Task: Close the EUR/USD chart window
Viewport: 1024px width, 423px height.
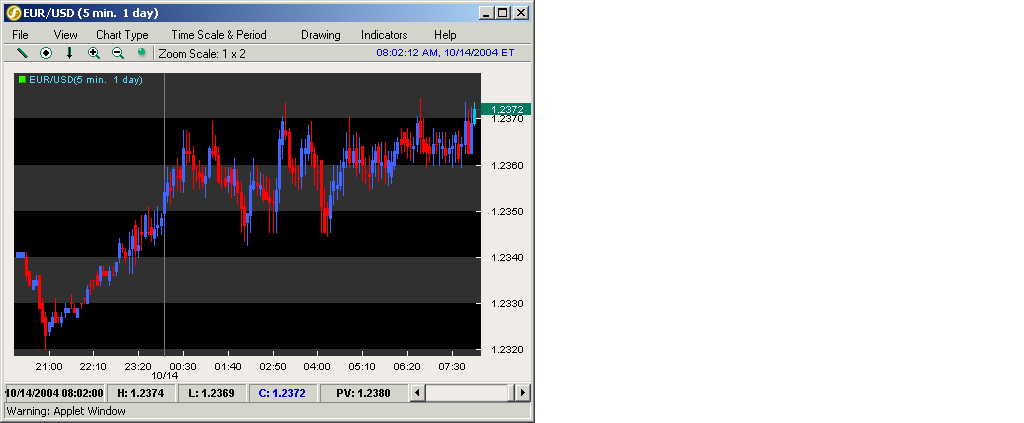Action: 520,12
